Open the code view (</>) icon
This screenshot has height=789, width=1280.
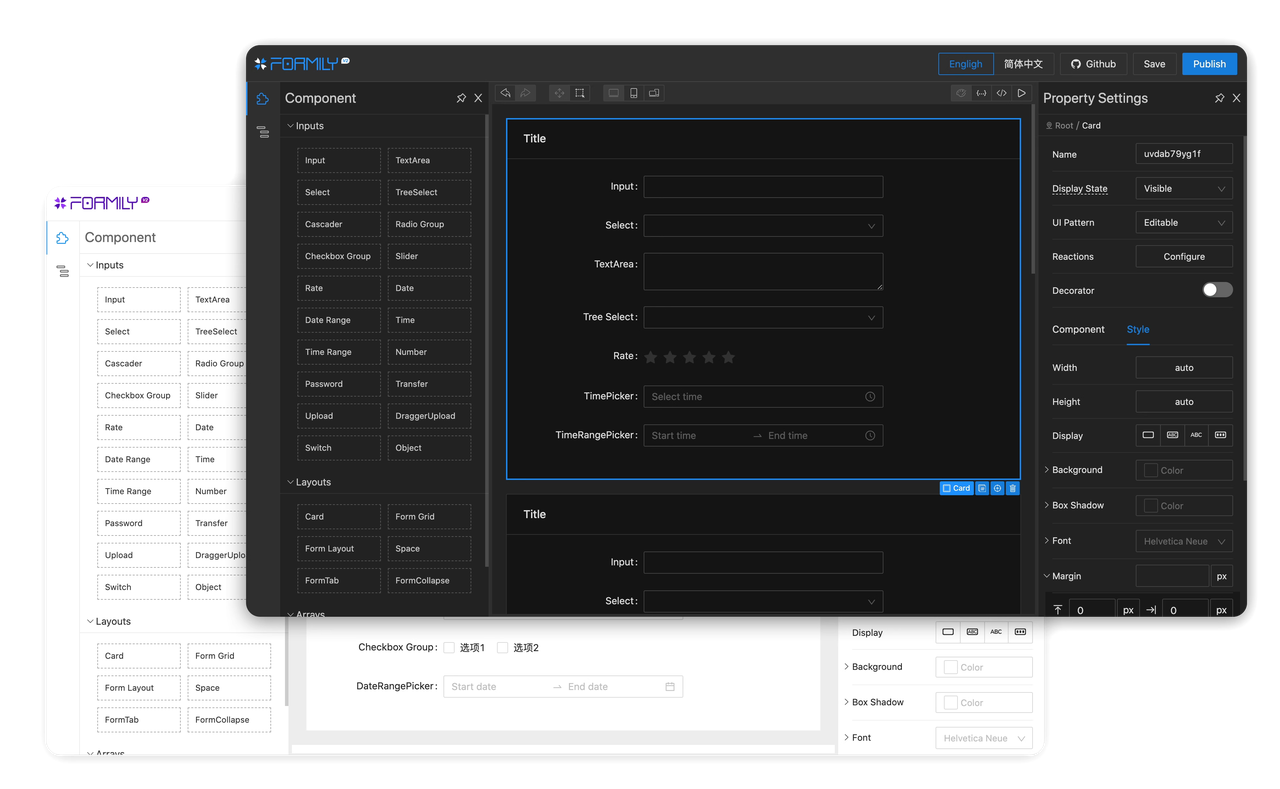(1002, 93)
